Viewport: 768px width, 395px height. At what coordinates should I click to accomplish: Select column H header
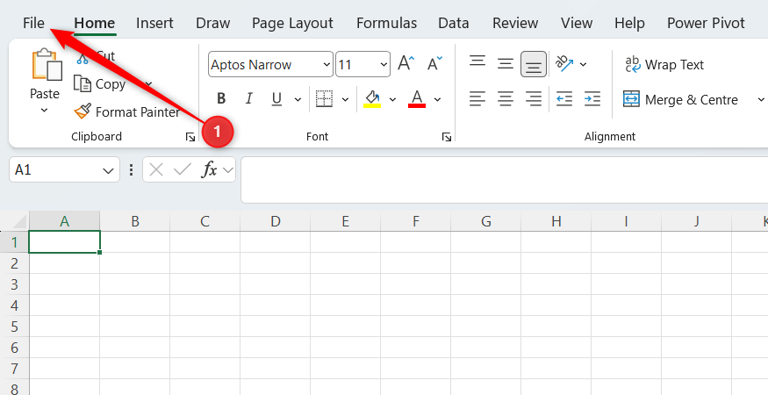pos(556,222)
